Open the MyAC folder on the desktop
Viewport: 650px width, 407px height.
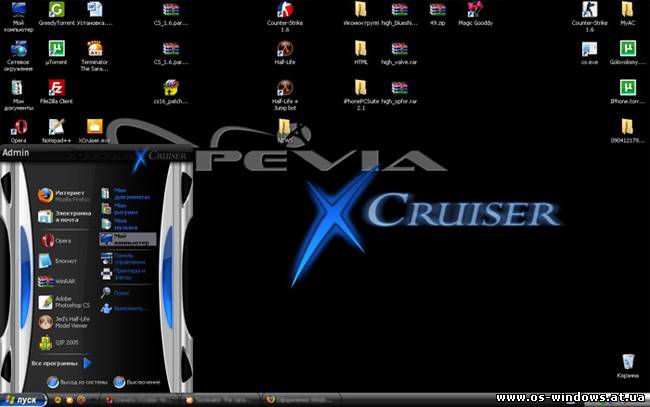pyautogui.click(x=628, y=14)
